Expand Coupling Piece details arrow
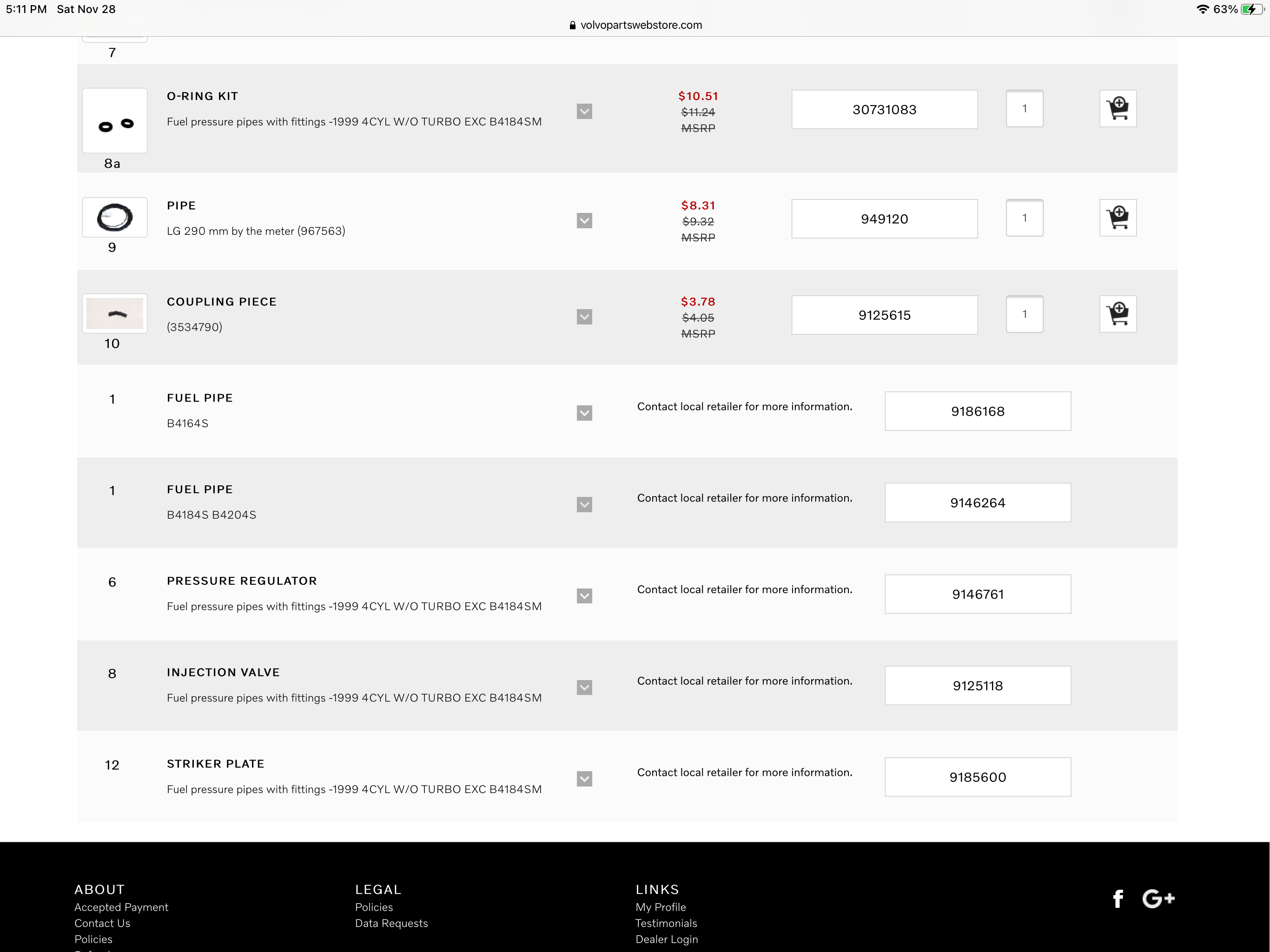 (584, 317)
